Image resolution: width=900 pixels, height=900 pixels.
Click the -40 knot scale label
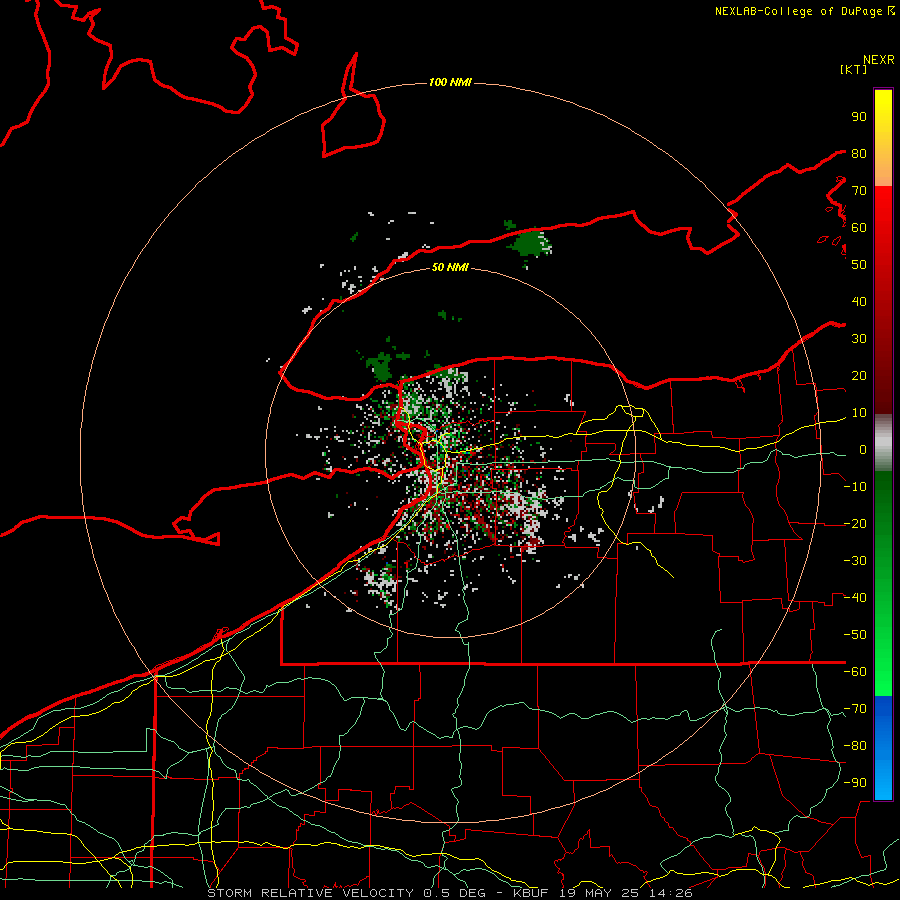pos(855,598)
